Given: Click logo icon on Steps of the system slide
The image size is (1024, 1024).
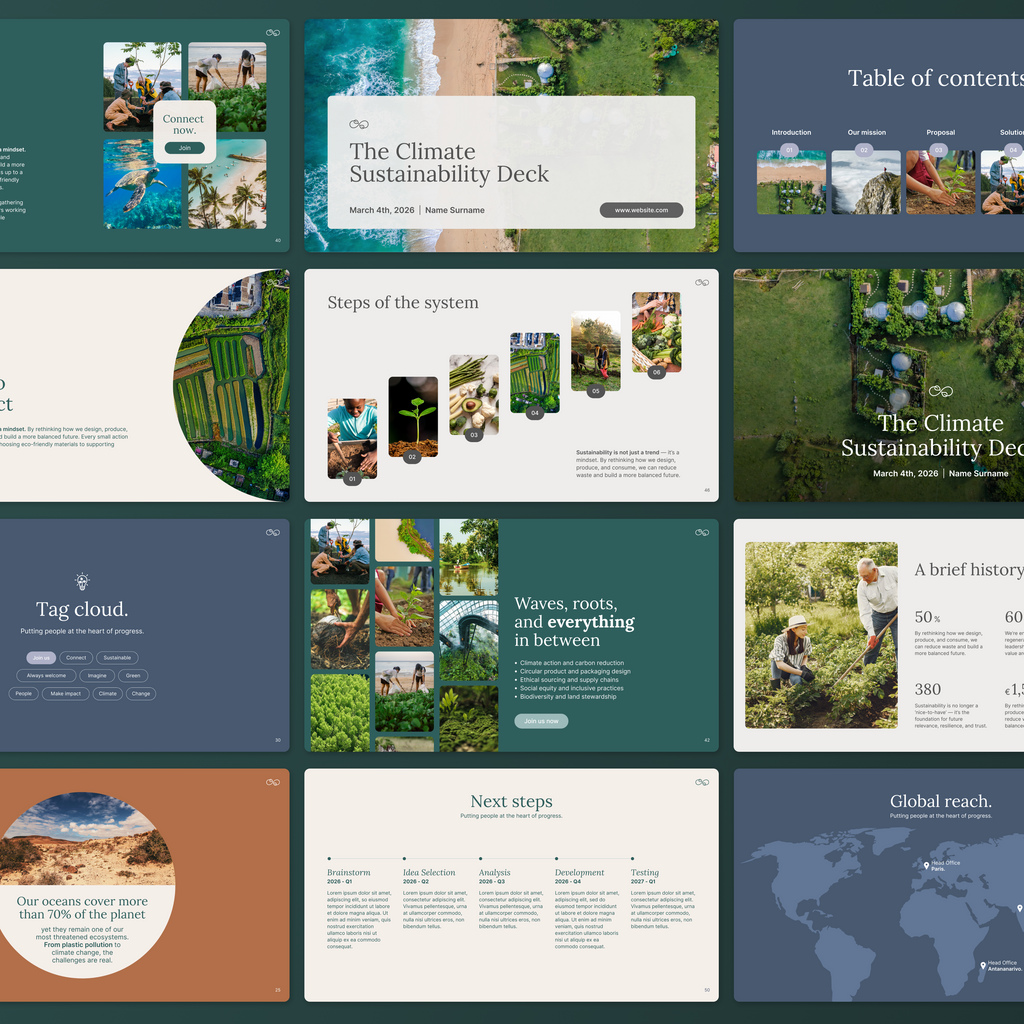Looking at the screenshot, I should 701,283.
